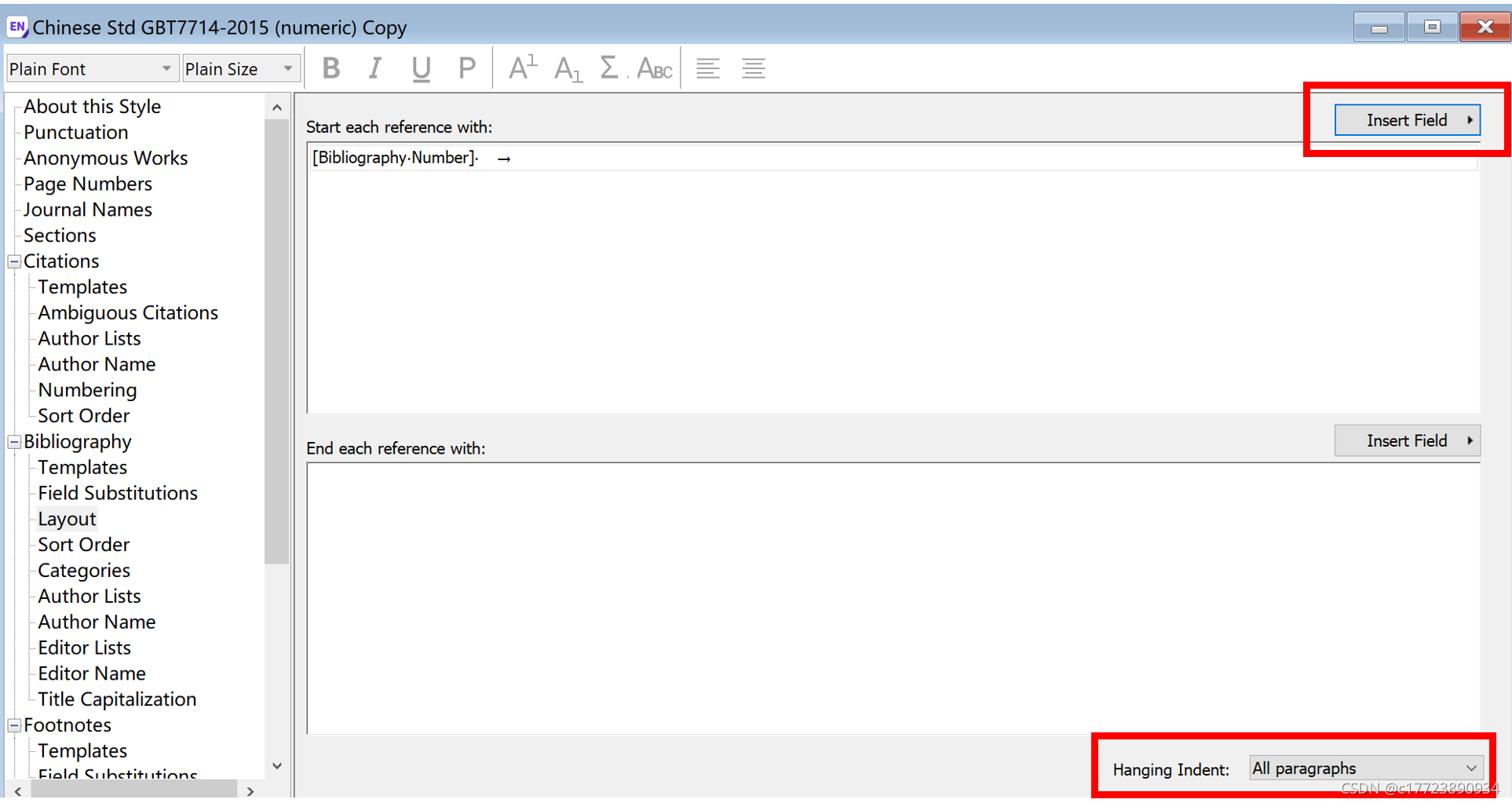The width and height of the screenshot is (1512, 803).
Task: Open Categories settings
Action: pyautogui.click(x=84, y=571)
